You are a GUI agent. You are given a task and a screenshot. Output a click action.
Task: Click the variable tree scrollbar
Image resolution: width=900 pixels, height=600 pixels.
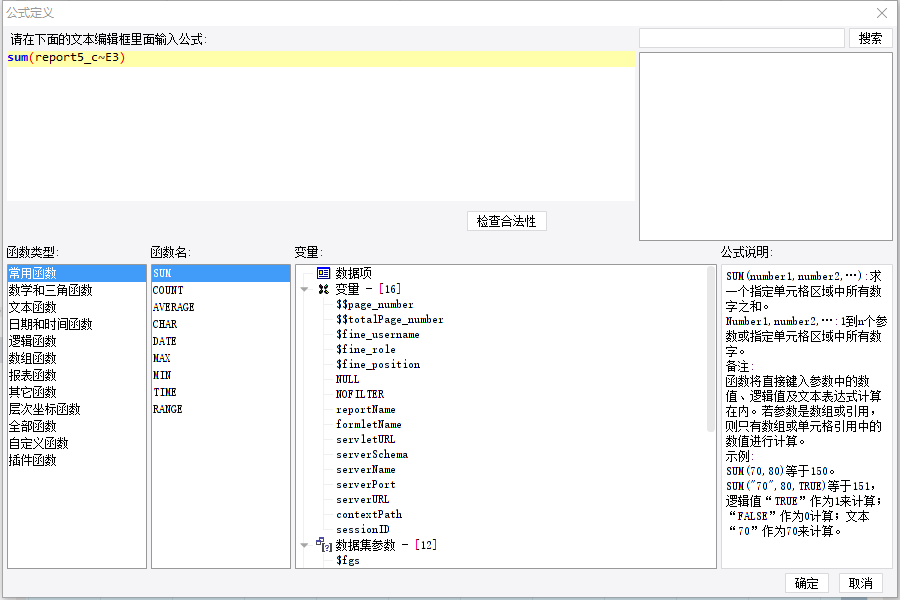711,349
